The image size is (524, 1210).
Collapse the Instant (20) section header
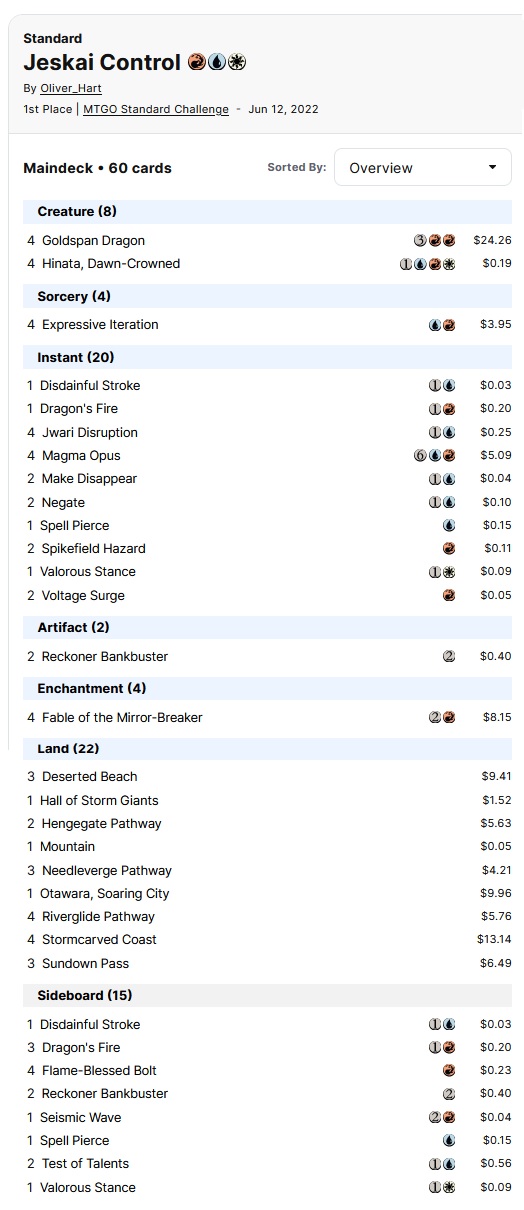[x=268, y=358]
